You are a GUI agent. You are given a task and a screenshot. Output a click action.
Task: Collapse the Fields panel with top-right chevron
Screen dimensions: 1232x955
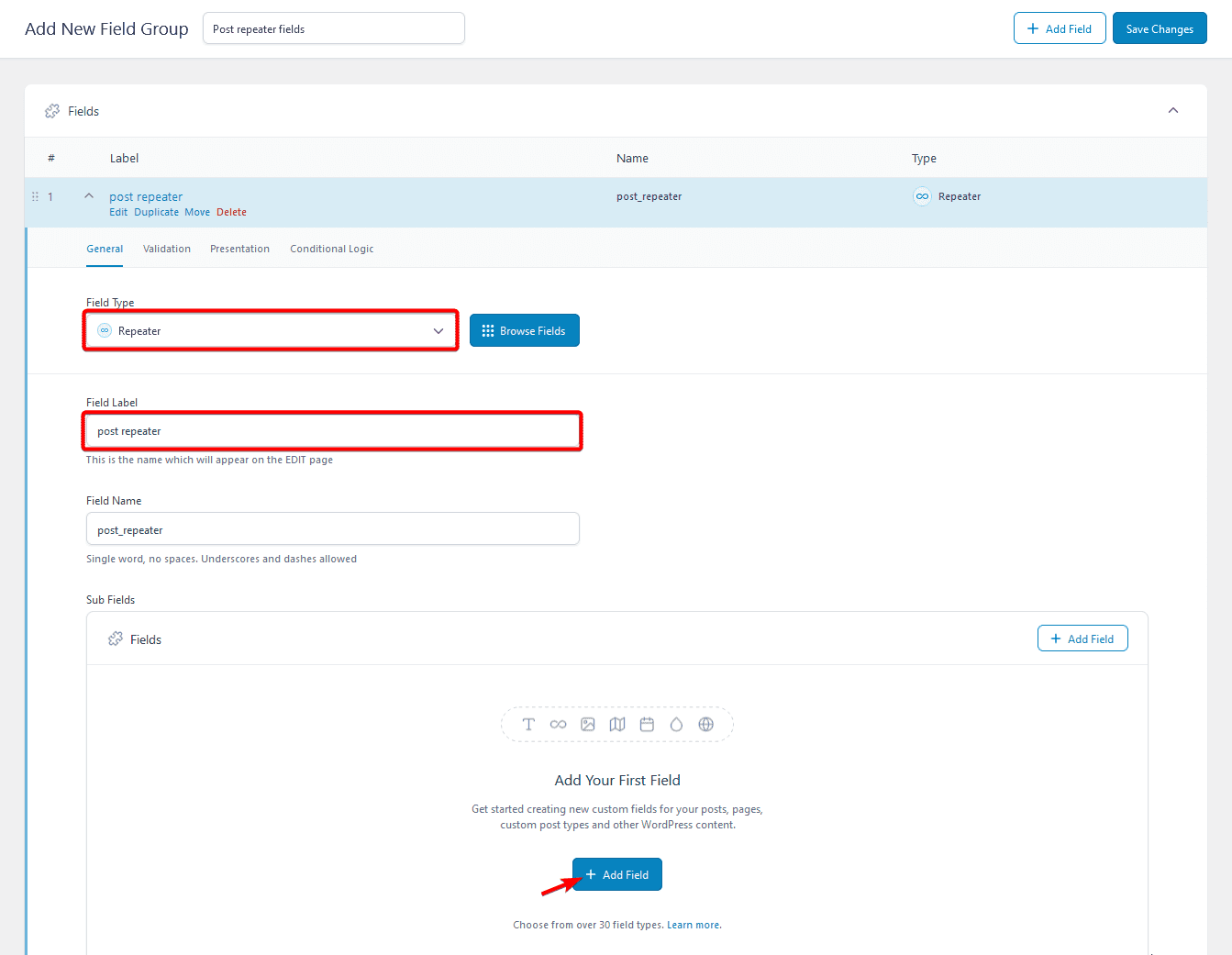(x=1172, y=109)
